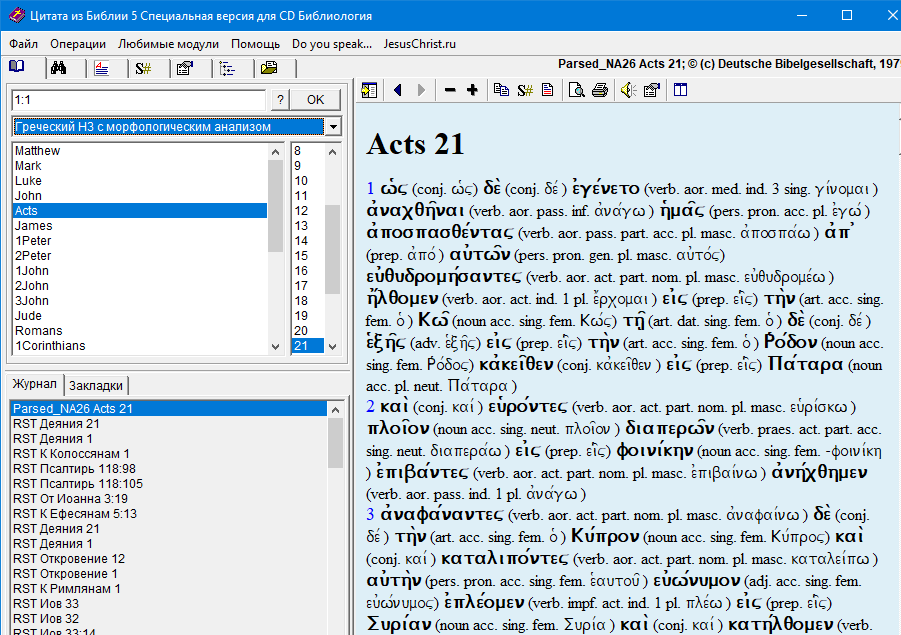Click the printer icon
Image resolution: width=901 pixels, height=635 pixels.
pos(599,90)
